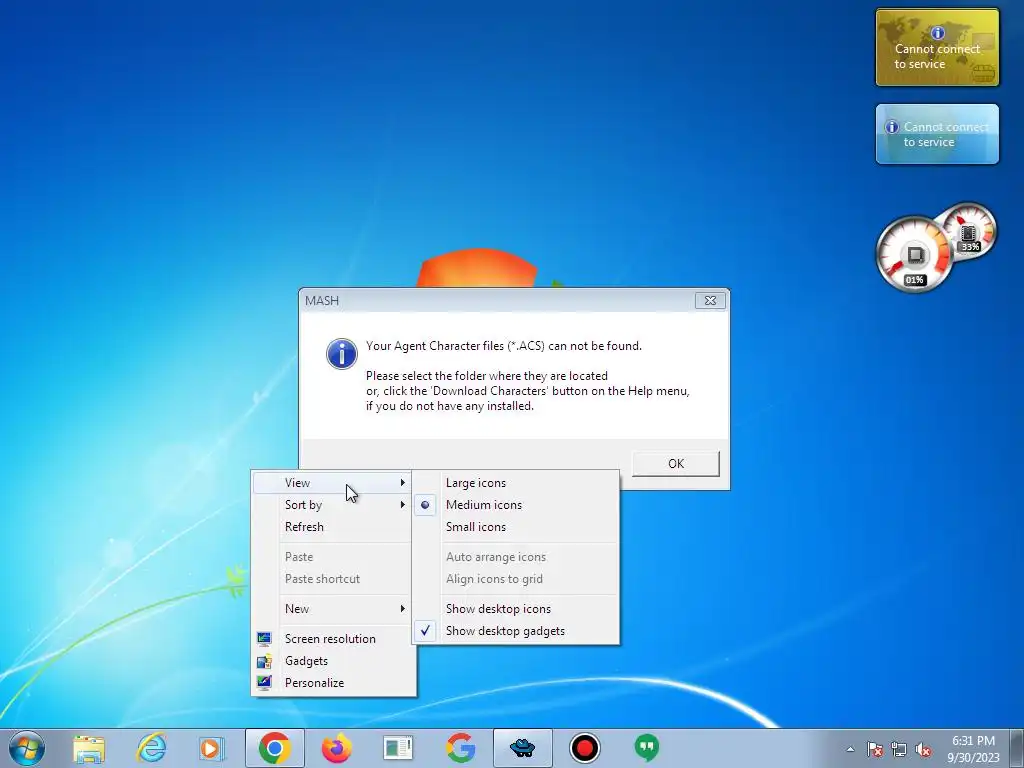Click the Show desktop strip
Image resolution: width=1024 pixels, height=768 pixels.
tap(1018, 748)
